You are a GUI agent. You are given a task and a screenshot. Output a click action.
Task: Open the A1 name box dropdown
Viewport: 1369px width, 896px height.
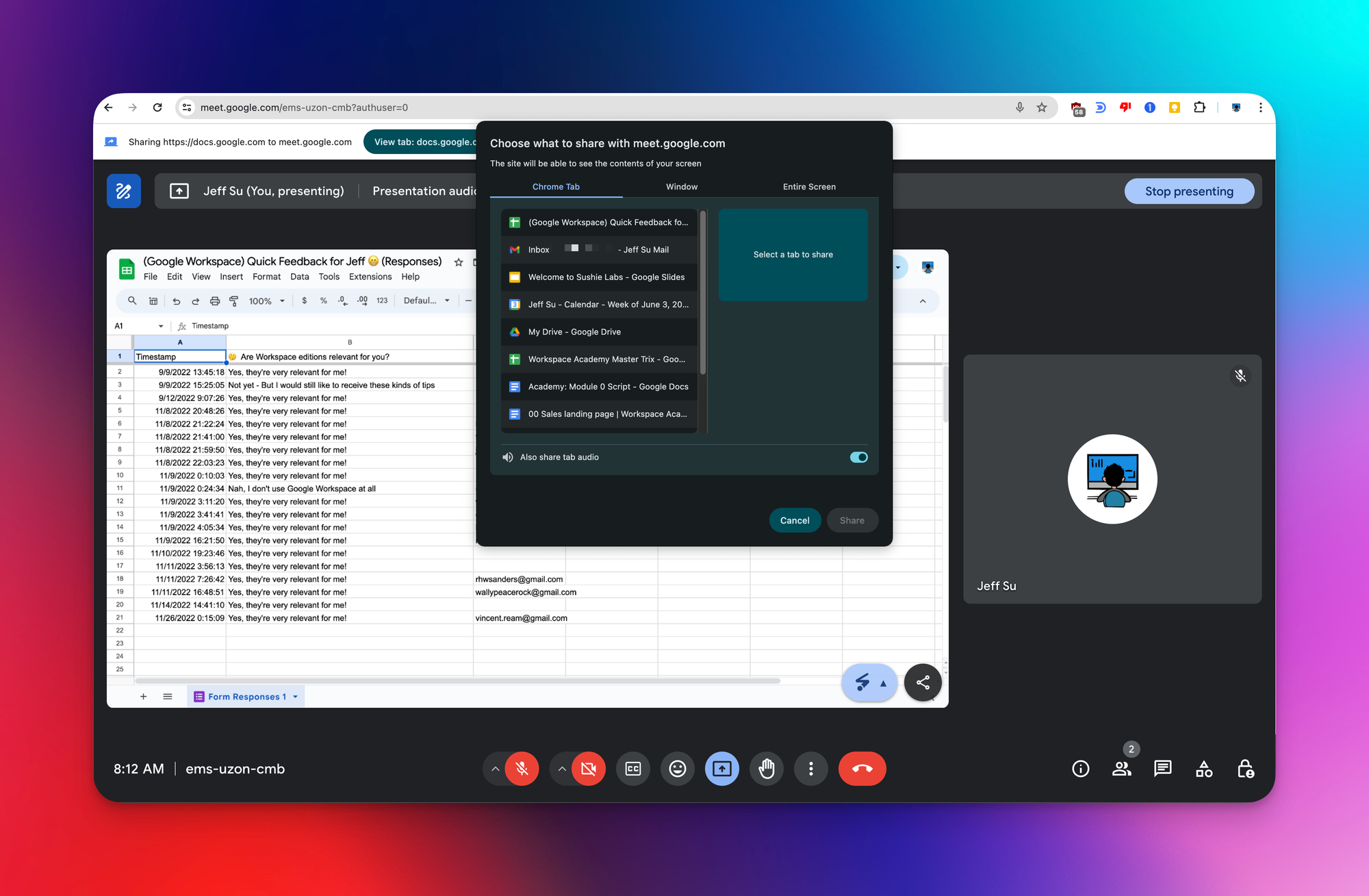tap(161, 326)
